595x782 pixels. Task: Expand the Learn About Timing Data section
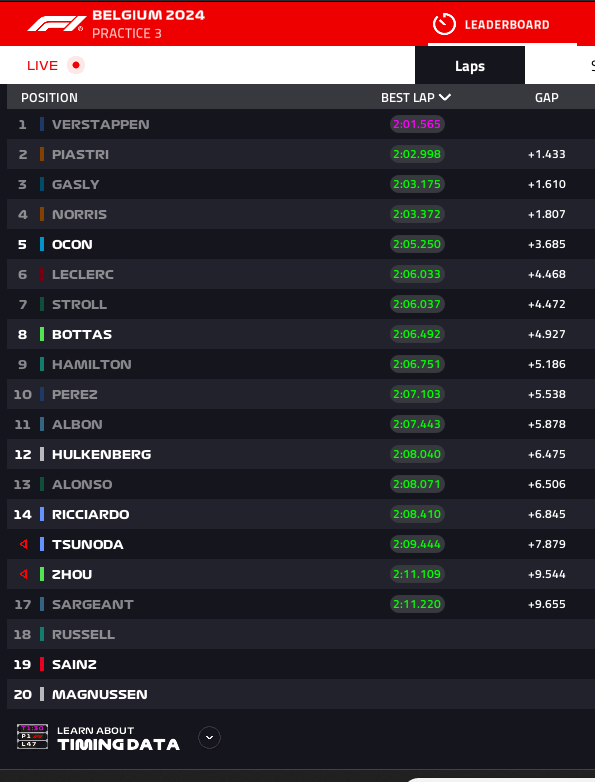coord(209,738)
